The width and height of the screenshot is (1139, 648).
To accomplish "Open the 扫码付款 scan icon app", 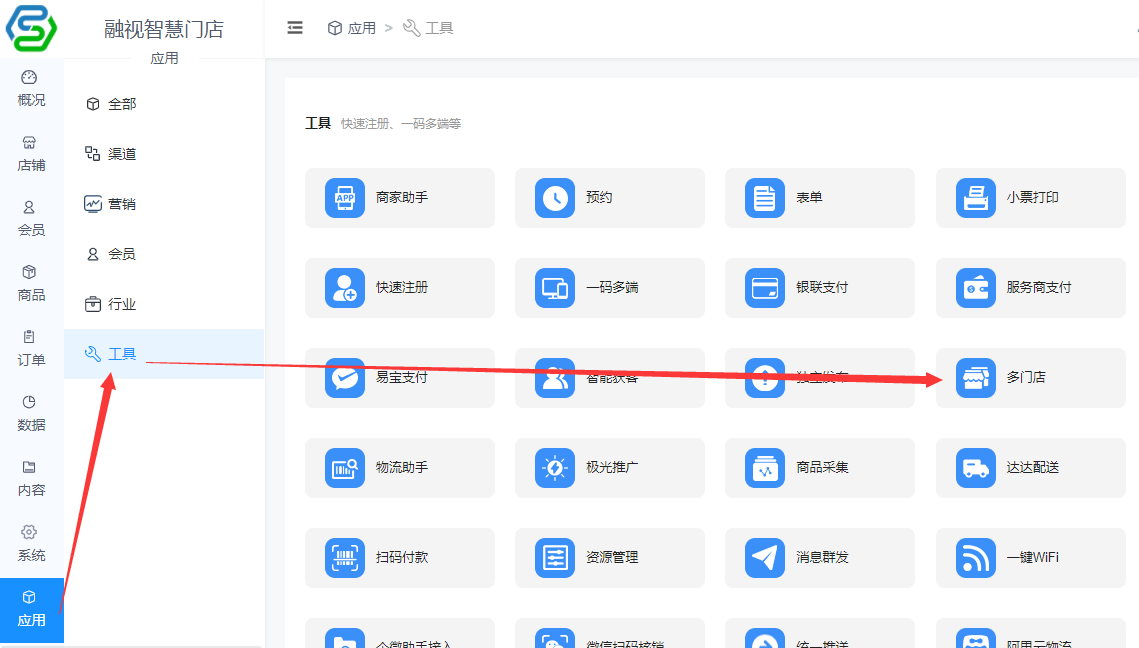I will pos(400,558).
